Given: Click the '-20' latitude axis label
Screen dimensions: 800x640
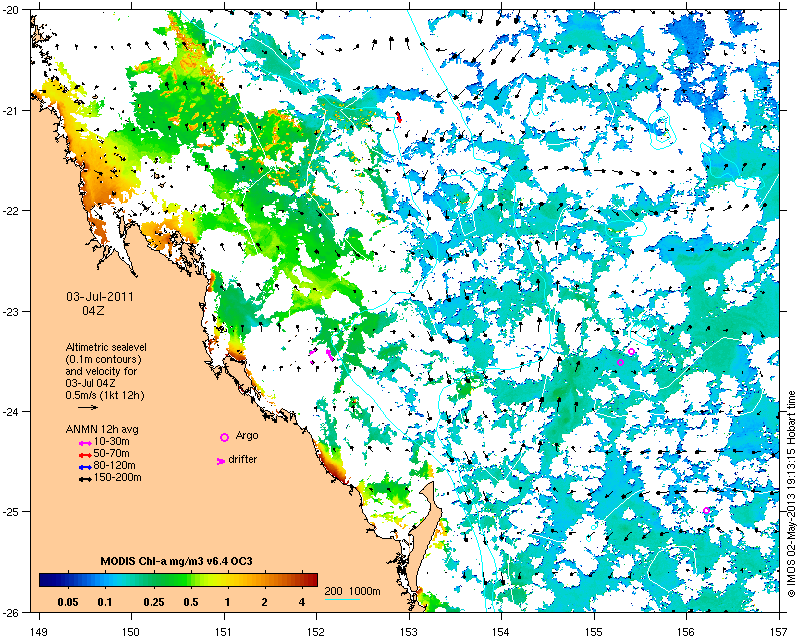Looking at the screenshot, I should coord(10,10).
